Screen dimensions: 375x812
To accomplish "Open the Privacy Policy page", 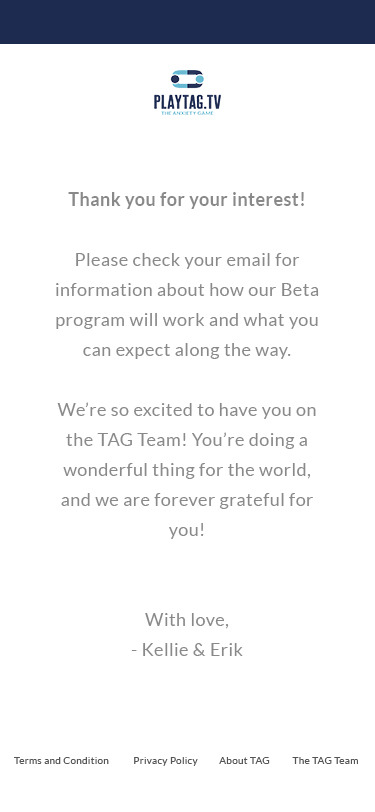I will tap(165, 761).
